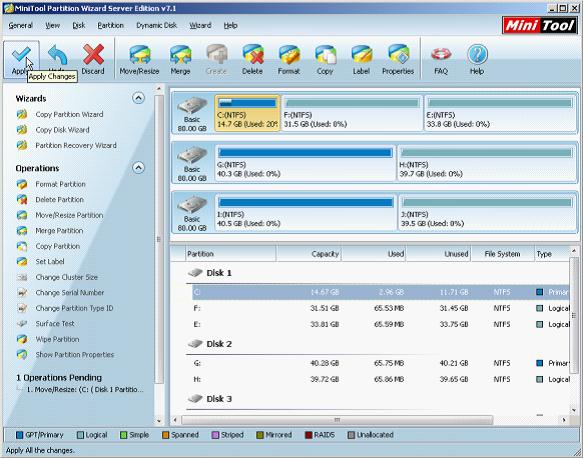Viewport: 583px width, 458px height.
Task: Launch Copy Partition Wizard
Action: (69, 114)
